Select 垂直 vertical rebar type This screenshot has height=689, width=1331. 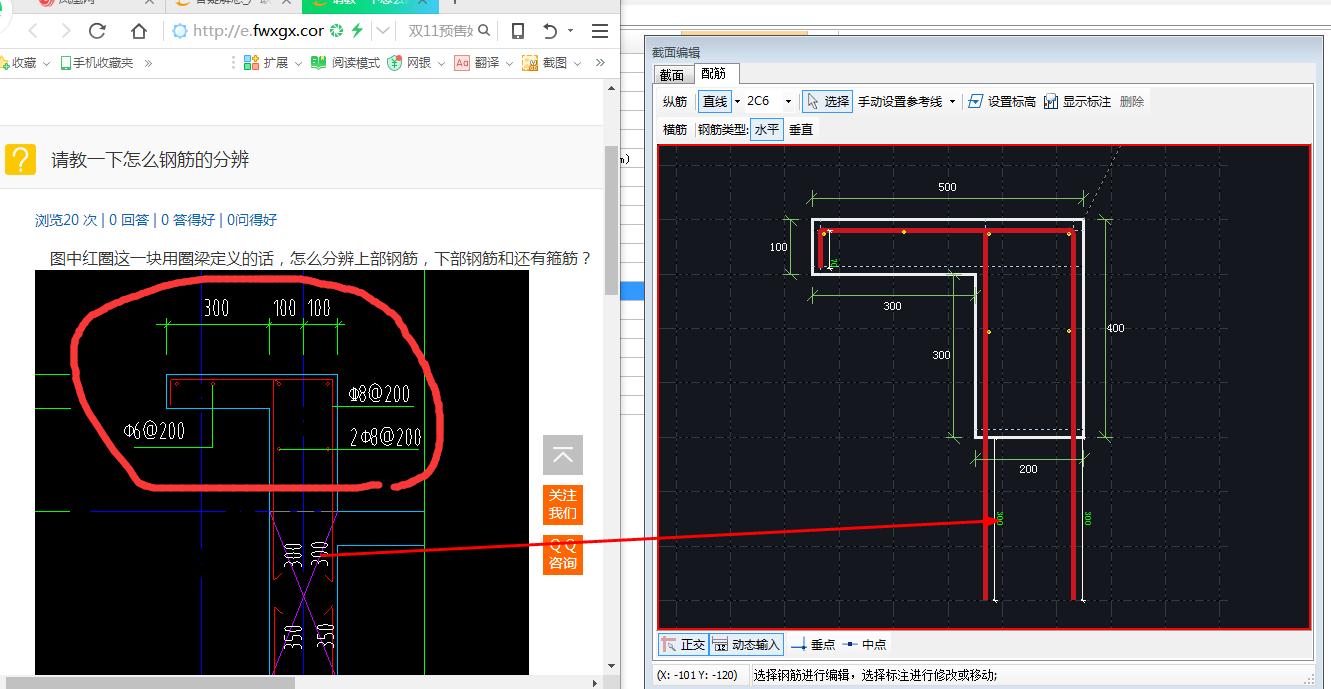(x=801, y=129)
